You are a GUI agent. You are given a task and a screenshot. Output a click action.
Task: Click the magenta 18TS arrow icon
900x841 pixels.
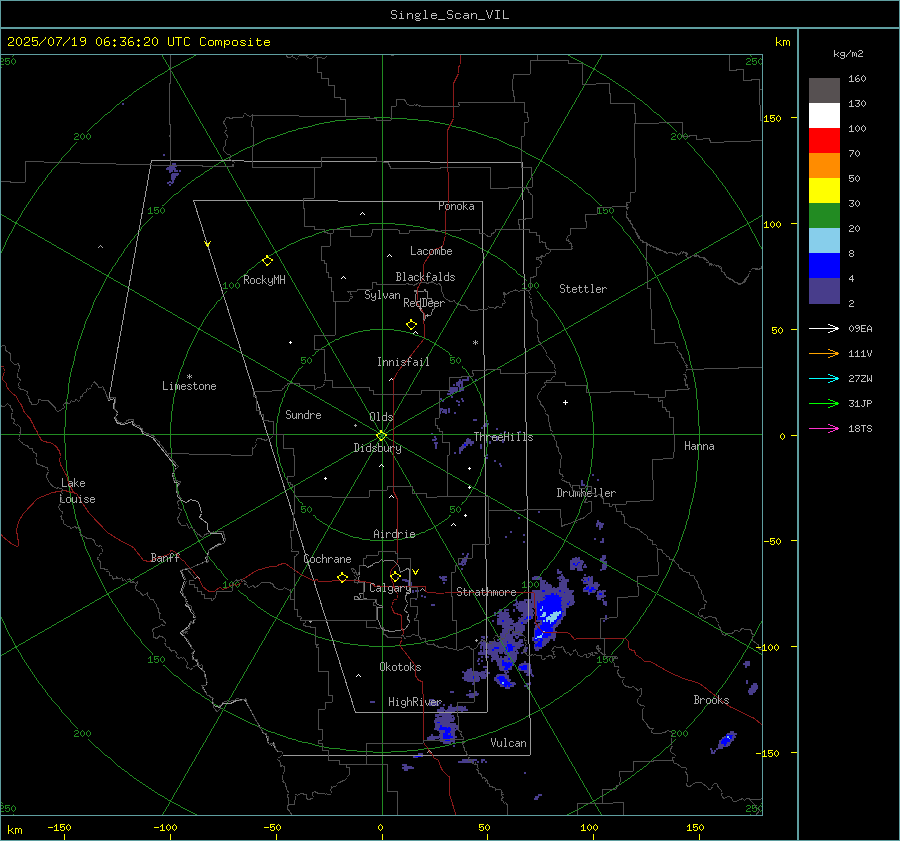pyautogui.click(x=824, y=428)
